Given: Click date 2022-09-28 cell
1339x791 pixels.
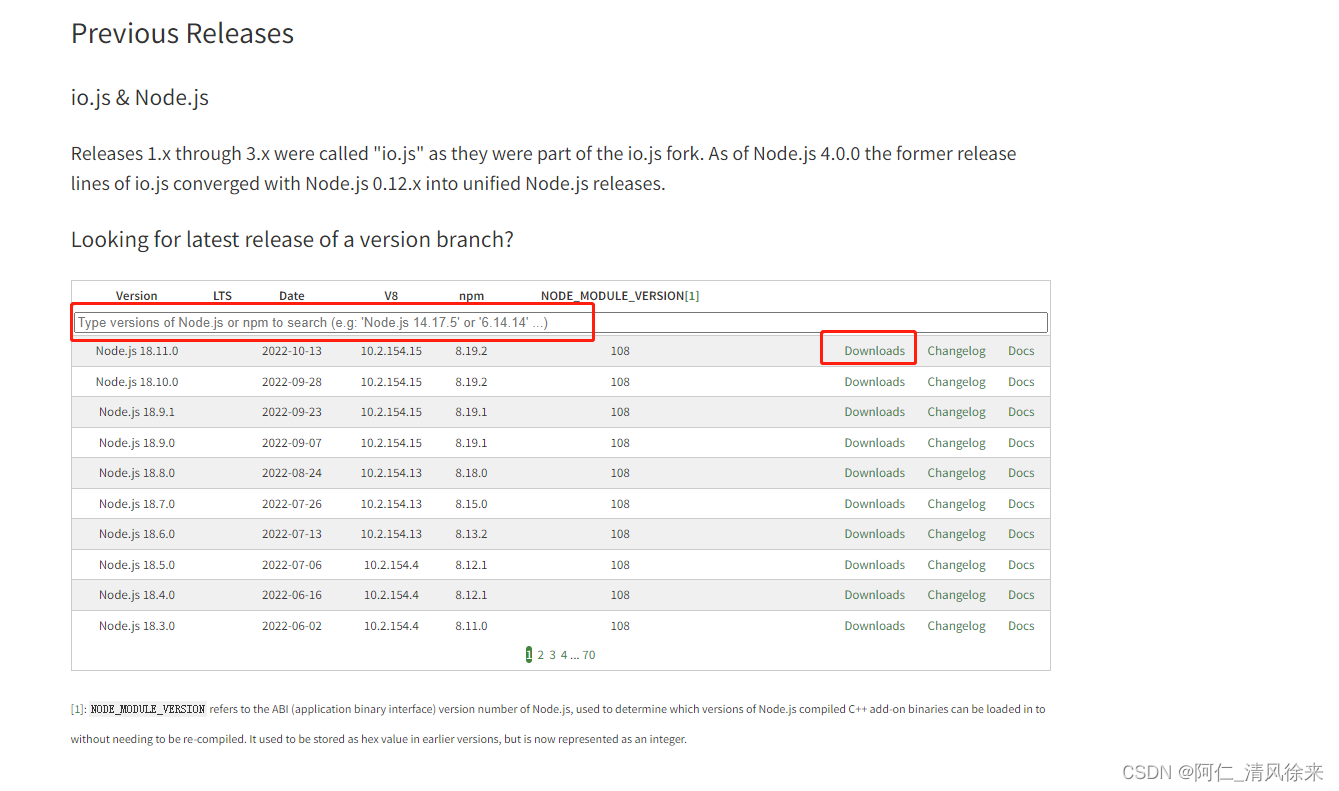Looking at the screenshot, I should [x=292, y=382].
